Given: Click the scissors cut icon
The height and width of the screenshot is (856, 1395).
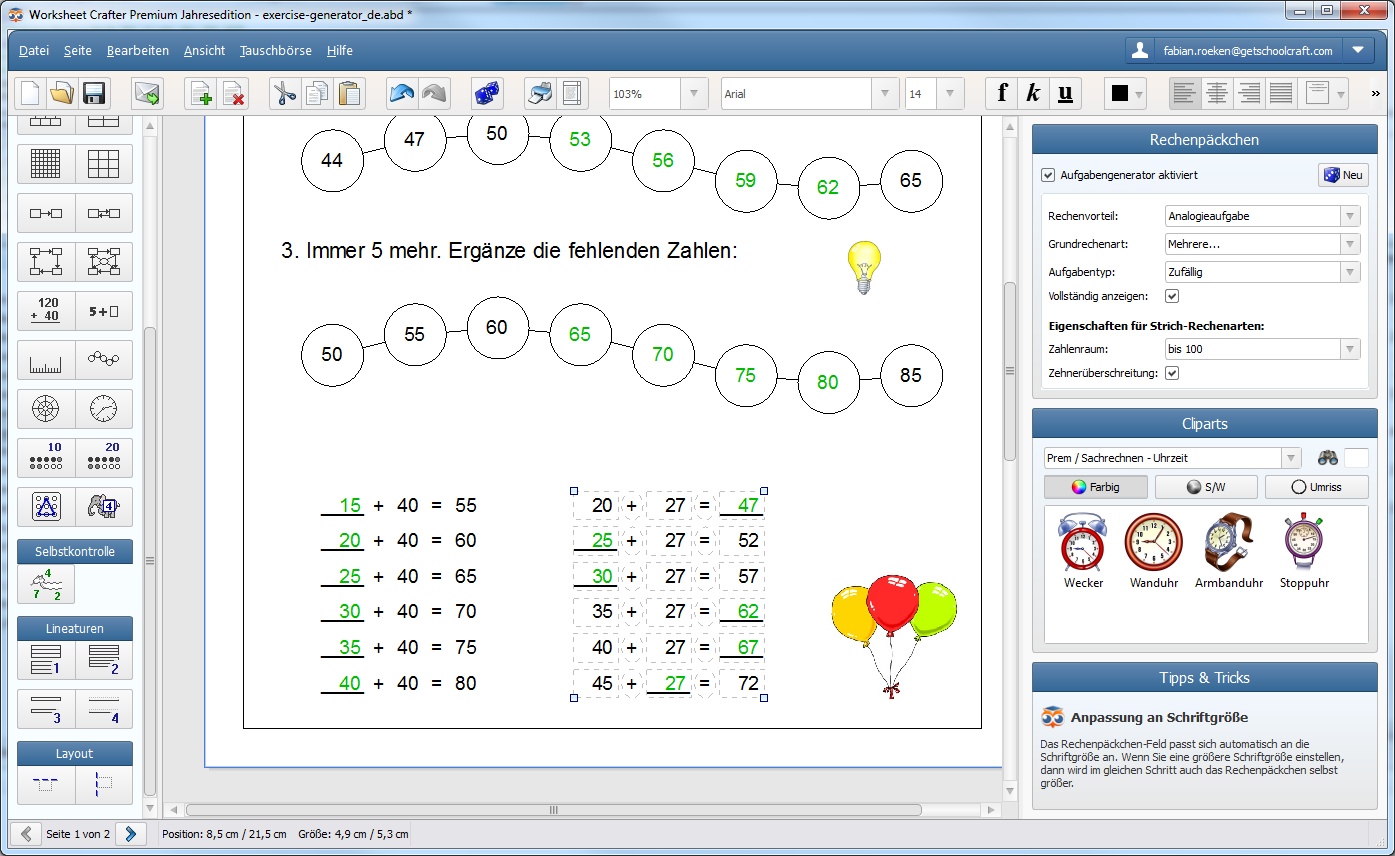Looking at the screenshot, I should [x=285, y=94].
